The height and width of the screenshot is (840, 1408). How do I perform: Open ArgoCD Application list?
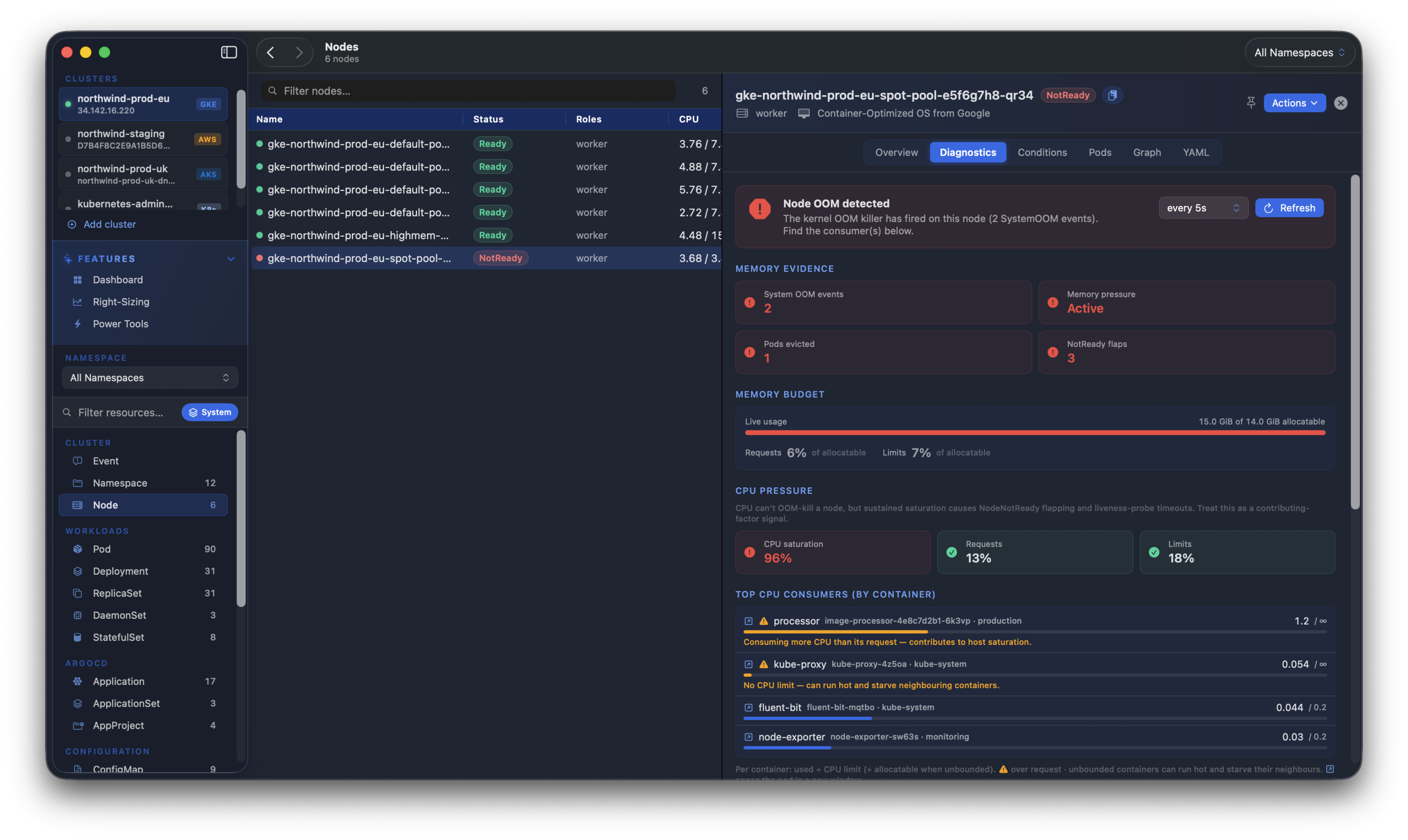point(143,682)
